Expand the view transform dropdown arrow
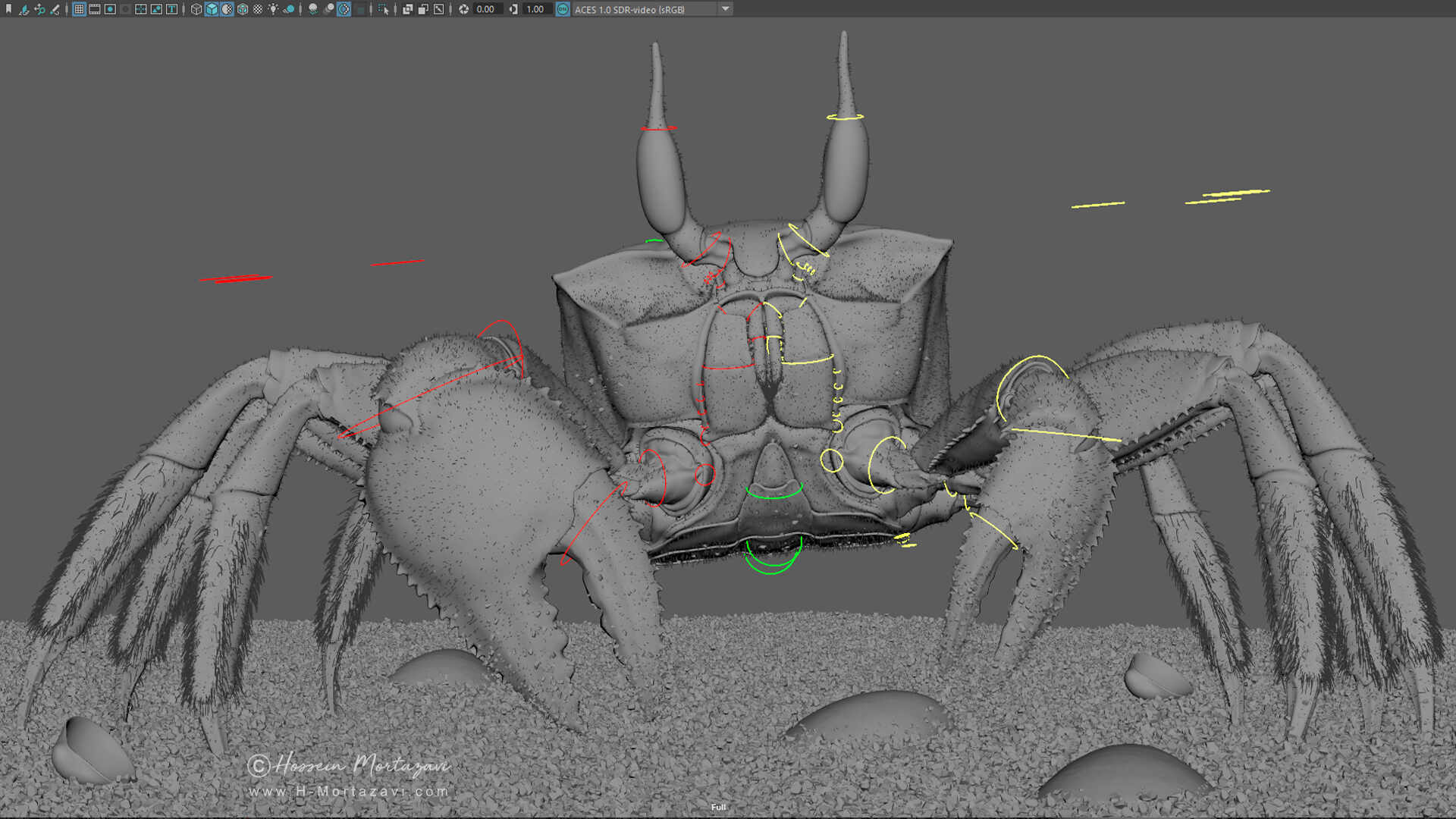Screen dimensions: 1456x819 725,9
